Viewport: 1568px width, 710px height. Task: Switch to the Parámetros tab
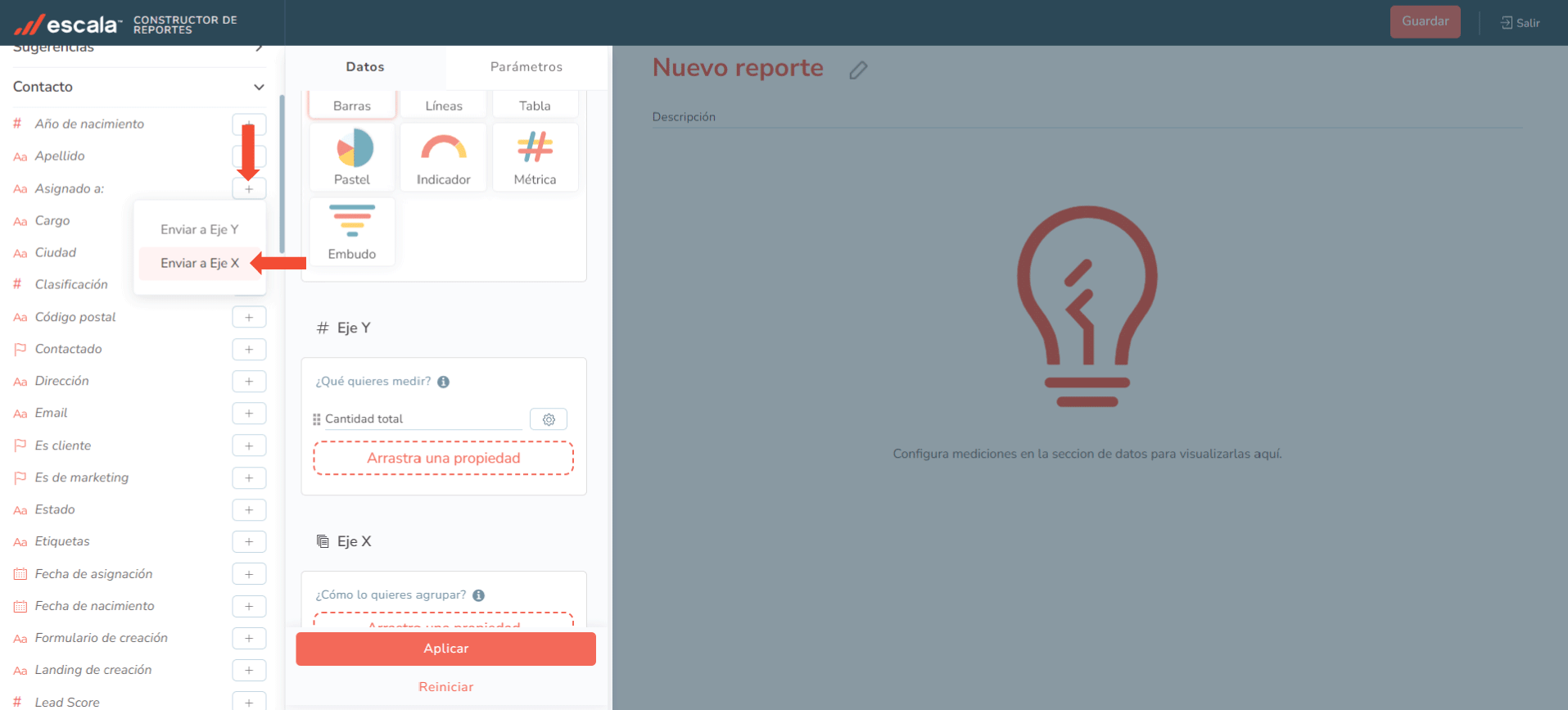526,67
